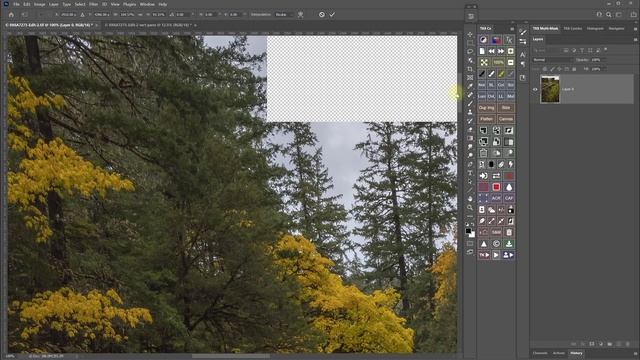The width and height of the screenshot is (640, 360).
Task: Select the Type tool
Action: pyautogui.click(x=470, y=173)
